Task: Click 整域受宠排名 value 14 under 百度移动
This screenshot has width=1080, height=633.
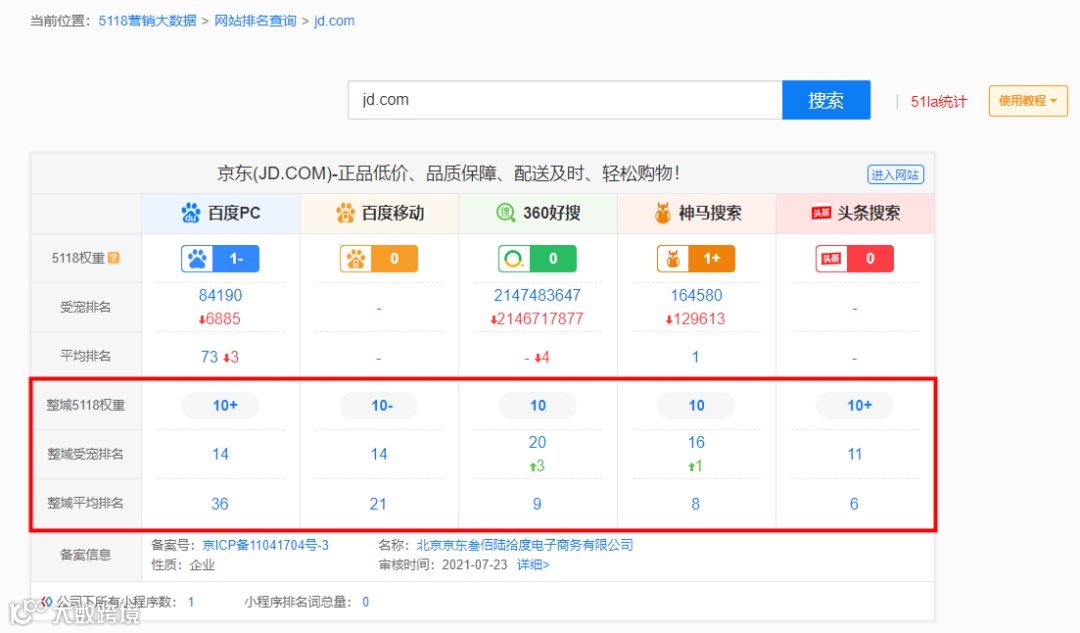Action: tap(379, 454)
